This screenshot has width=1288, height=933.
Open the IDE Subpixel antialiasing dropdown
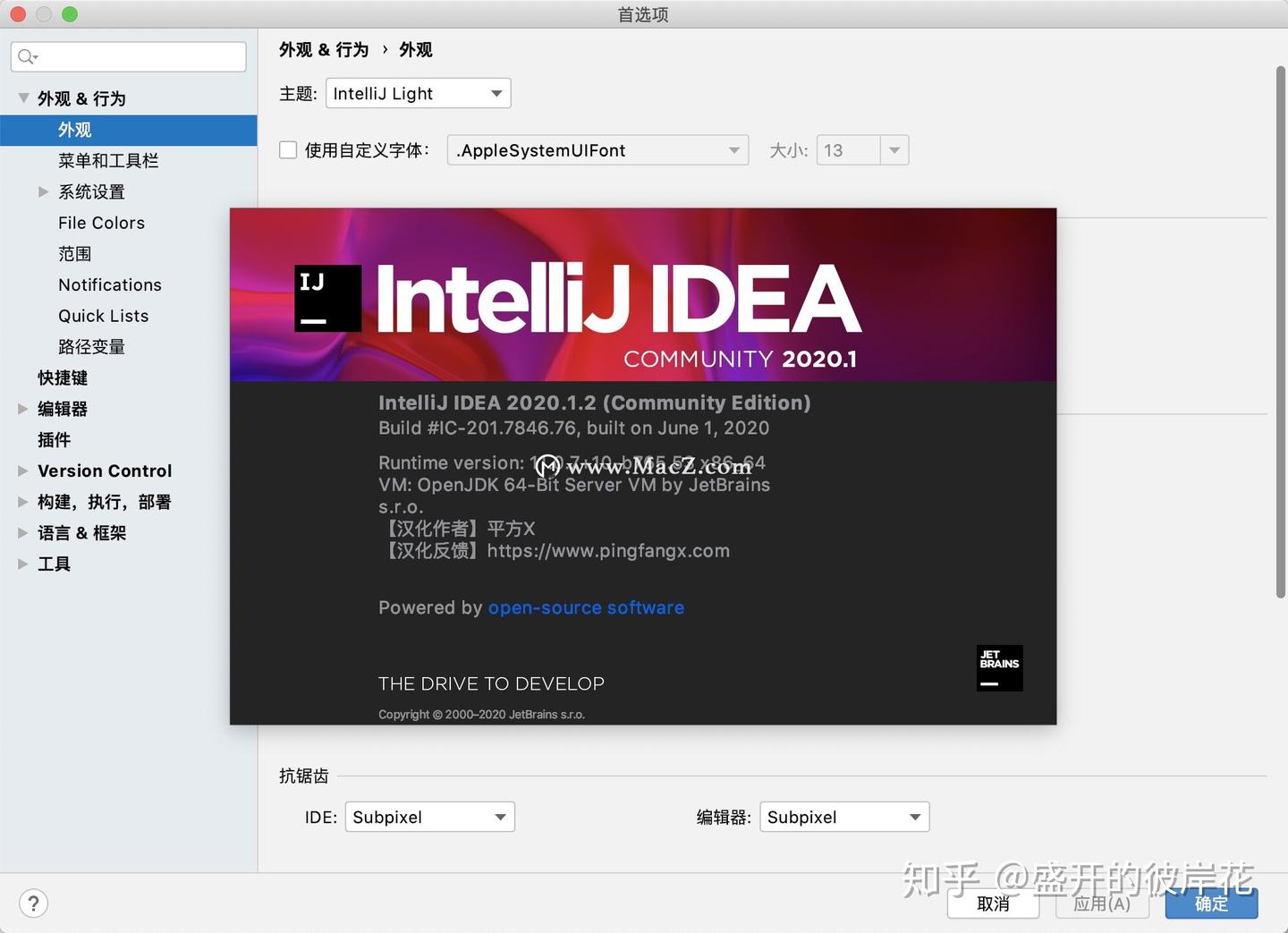pyautogui.click(x=429, y=817)
